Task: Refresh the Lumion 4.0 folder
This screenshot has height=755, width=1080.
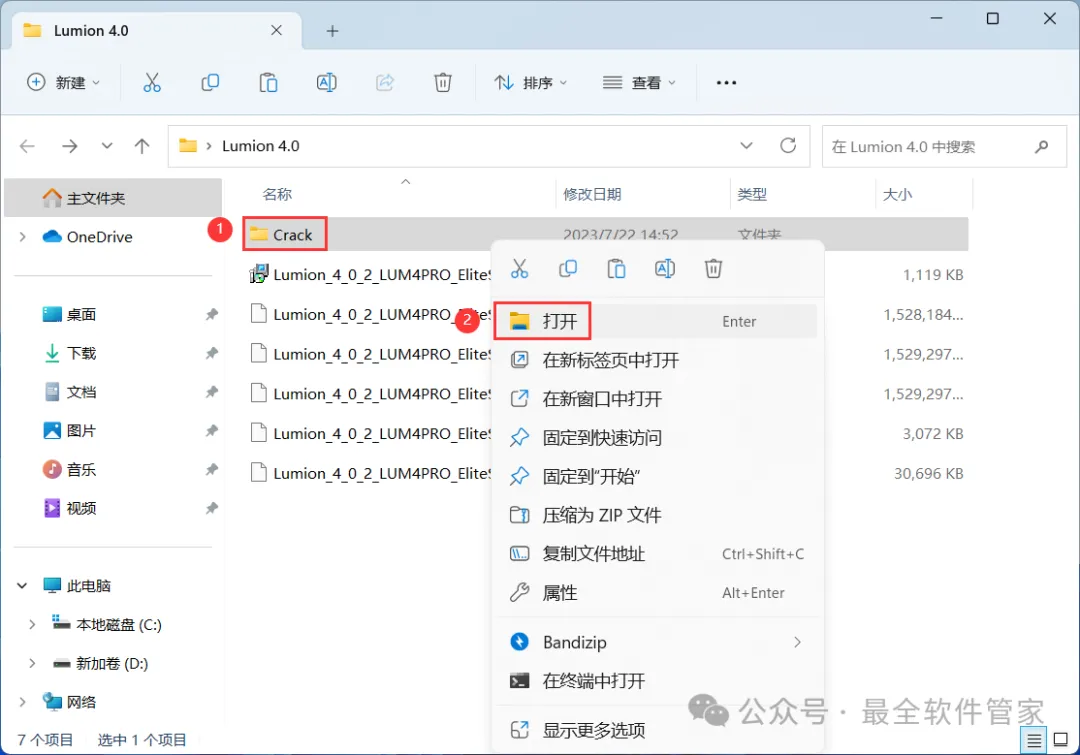Action: tap(788, 146)
